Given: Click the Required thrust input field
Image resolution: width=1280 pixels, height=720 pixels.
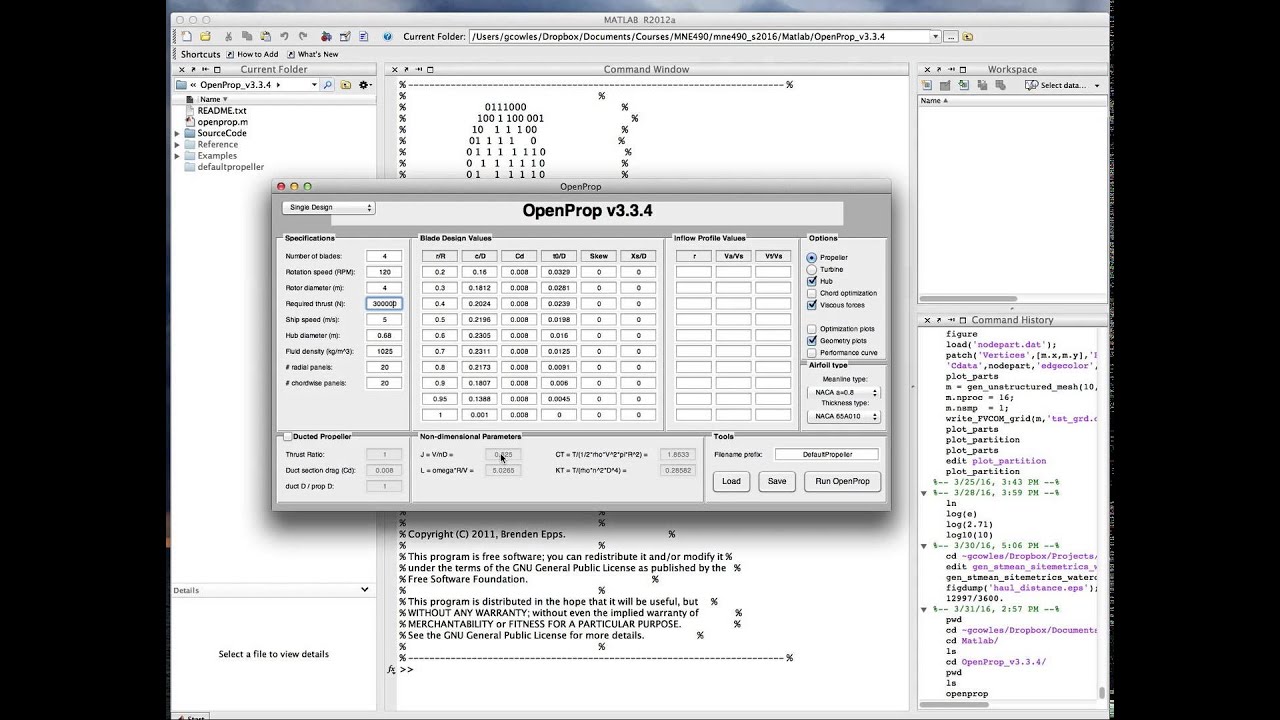Looking at the screenshot, I should 384,303.
